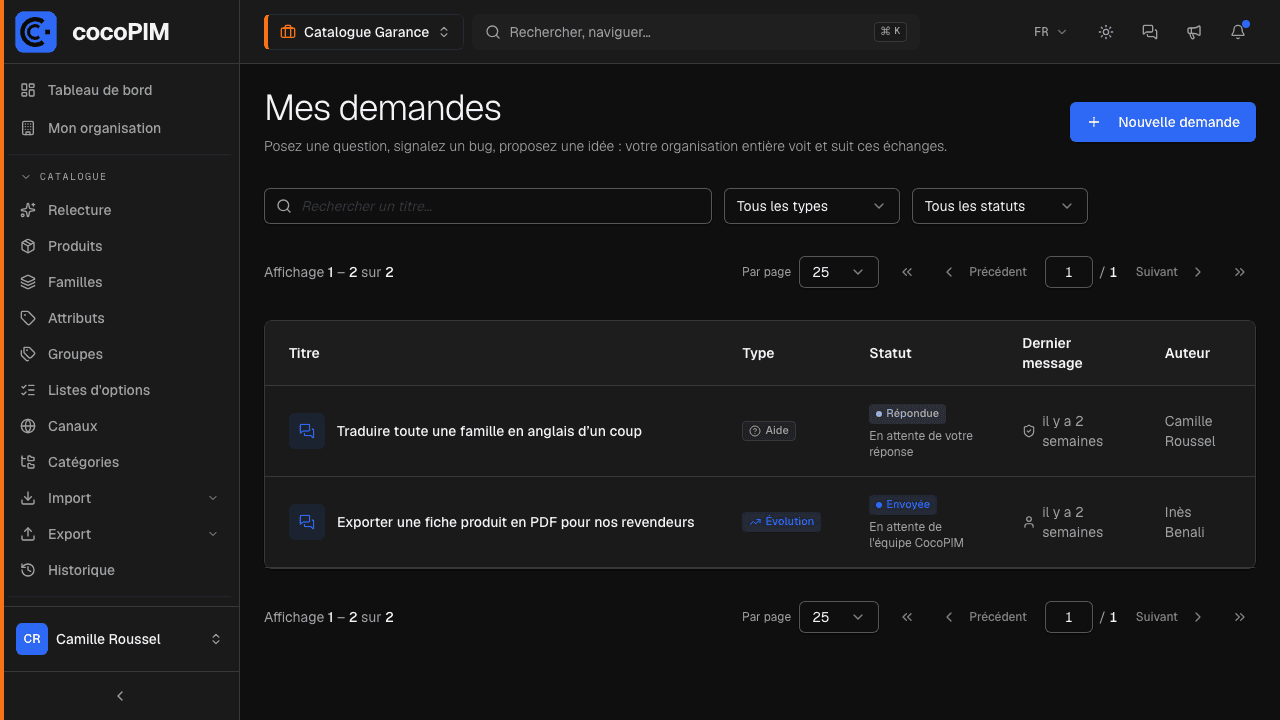Screen dimensions: 1280x720
Task: Click the cocoPIM logo icon
Action: click(x=36, y=32)
